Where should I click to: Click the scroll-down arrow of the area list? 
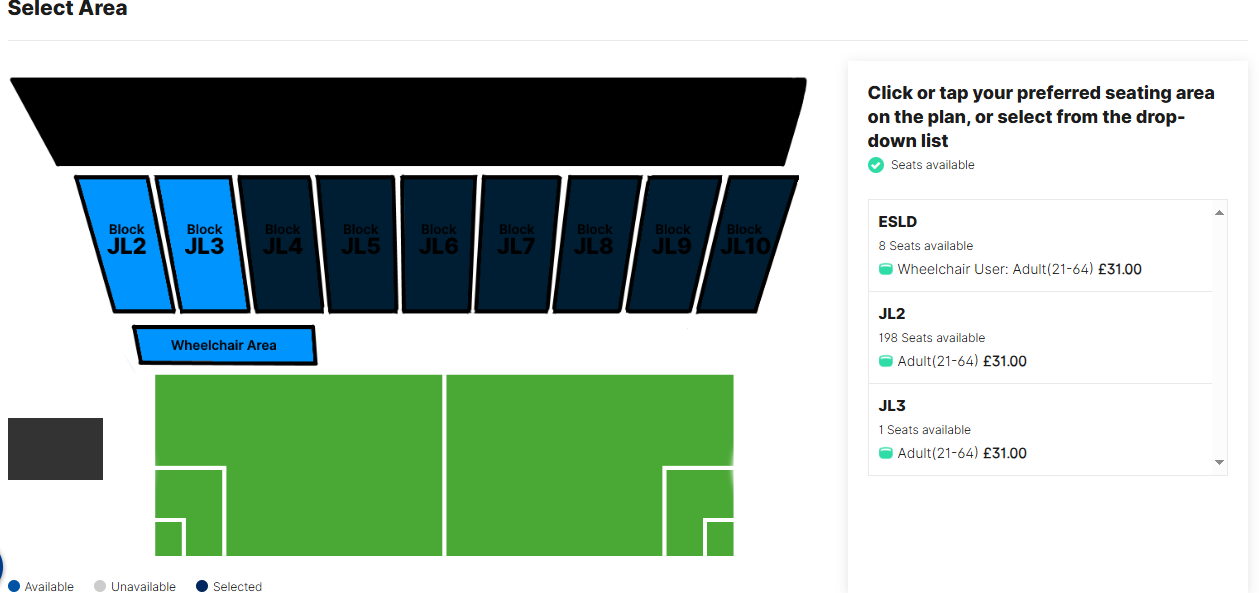coord(1219,462)
